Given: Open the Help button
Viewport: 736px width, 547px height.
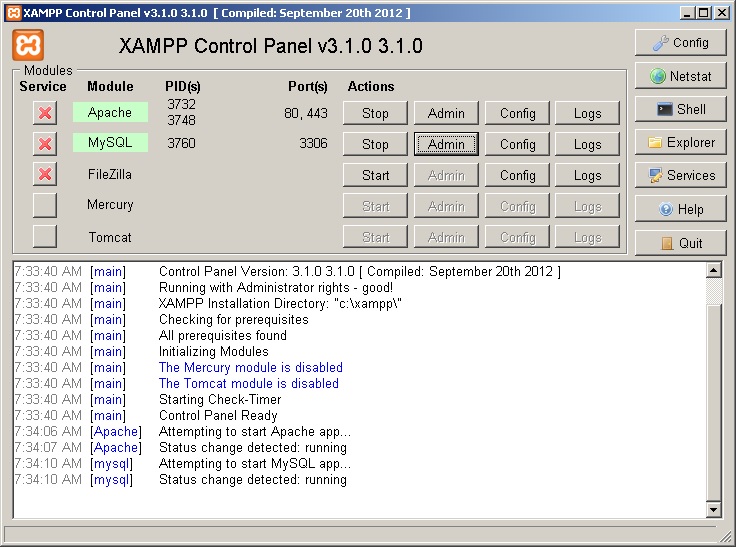Looking at the screenshot, I should (680, 209).
